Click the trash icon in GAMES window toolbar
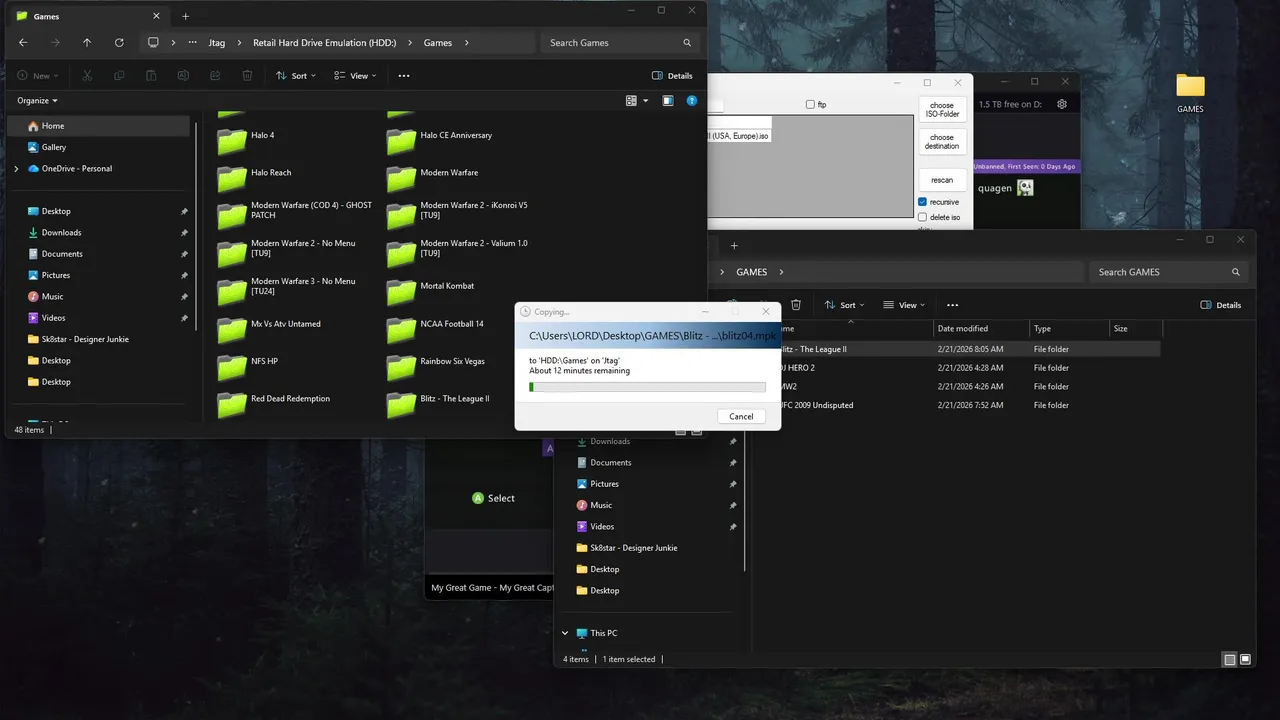Viewport: 1280px width, 720px height. 796,305
